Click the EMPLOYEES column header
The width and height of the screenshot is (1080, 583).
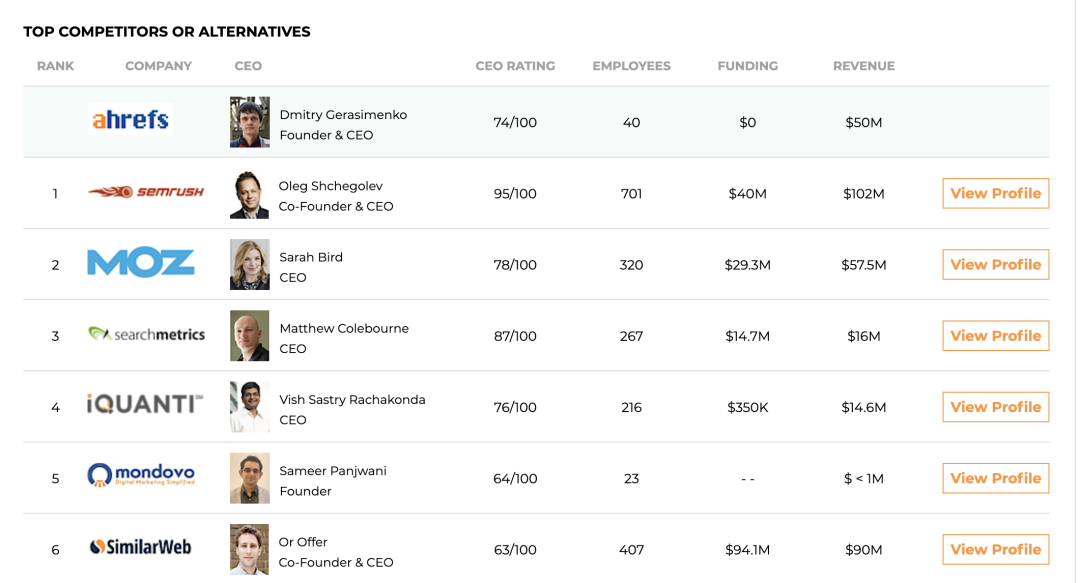point(632,66)
